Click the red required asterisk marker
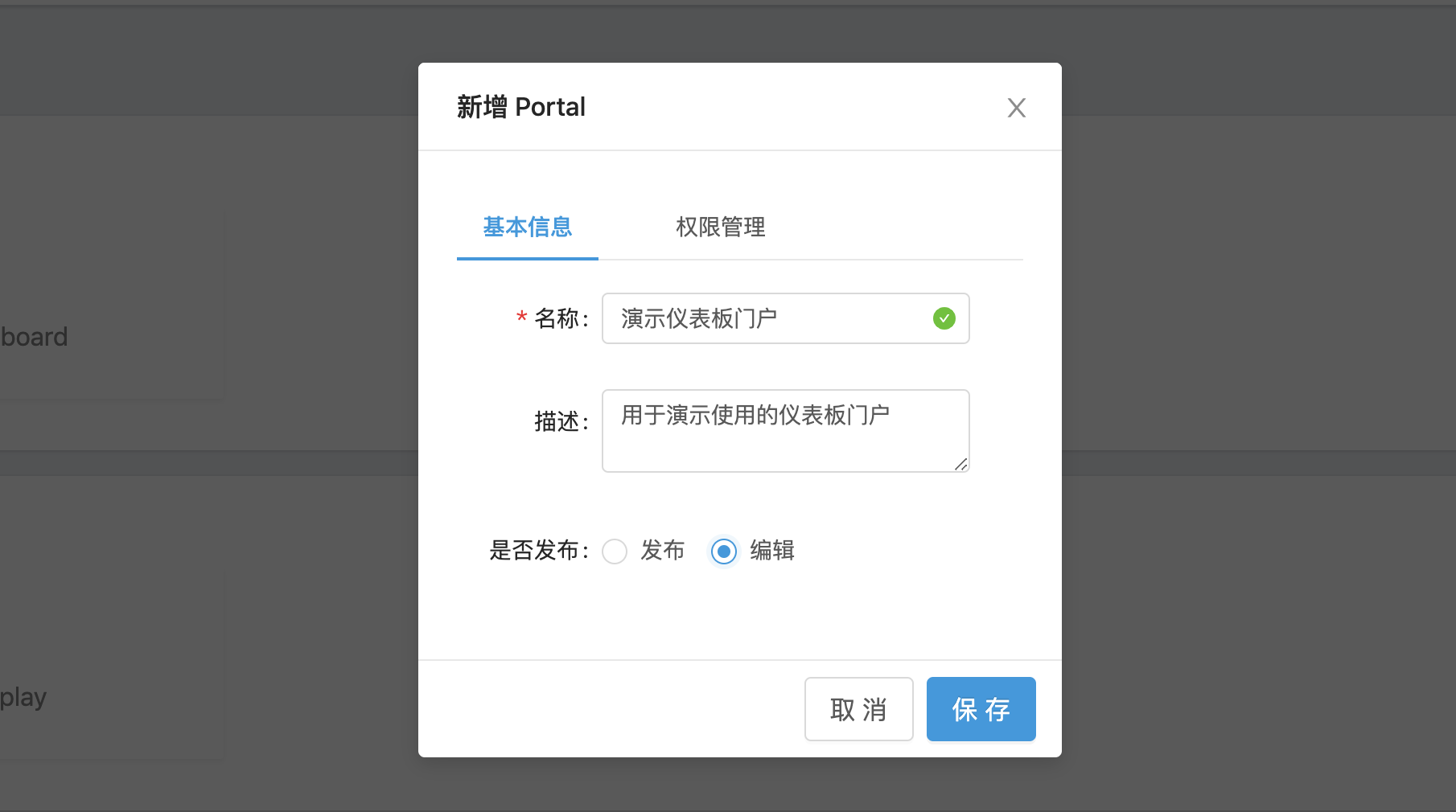The height and width of the screenshot is (812, 1456). (521, 318)
